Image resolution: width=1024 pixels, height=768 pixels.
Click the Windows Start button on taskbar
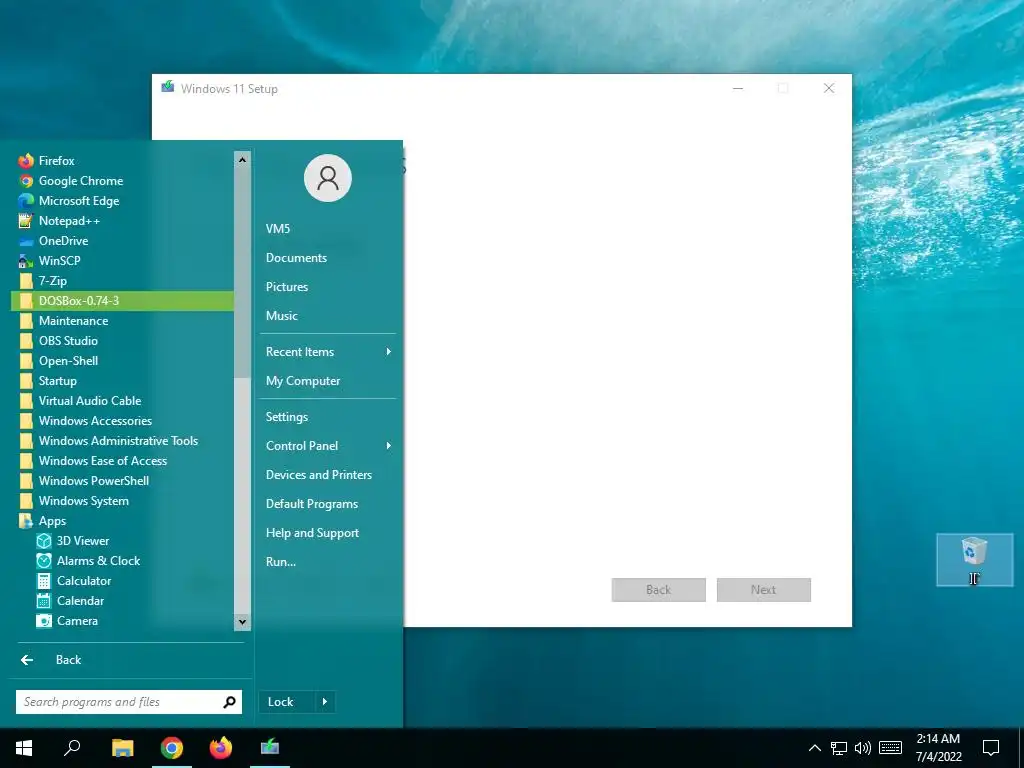(24, 748)
